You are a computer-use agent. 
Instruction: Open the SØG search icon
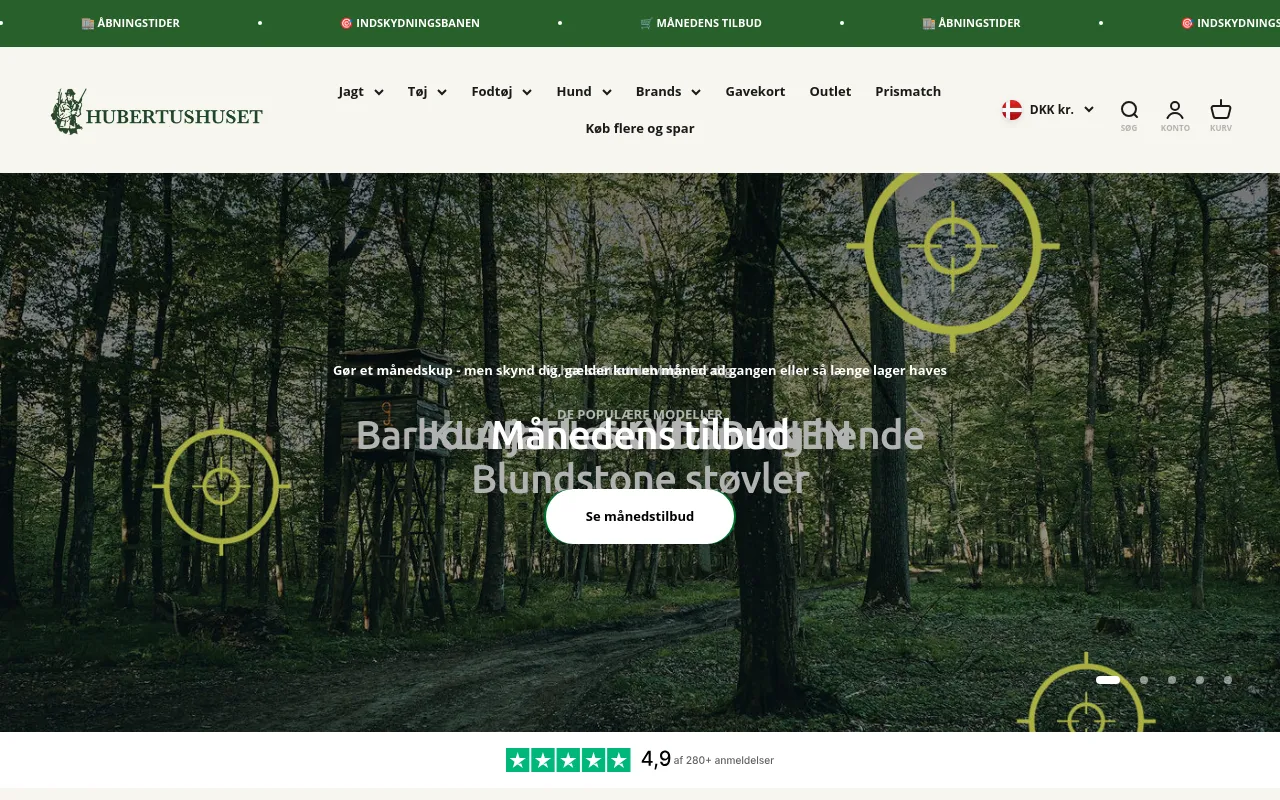(x=1129, y=110)
